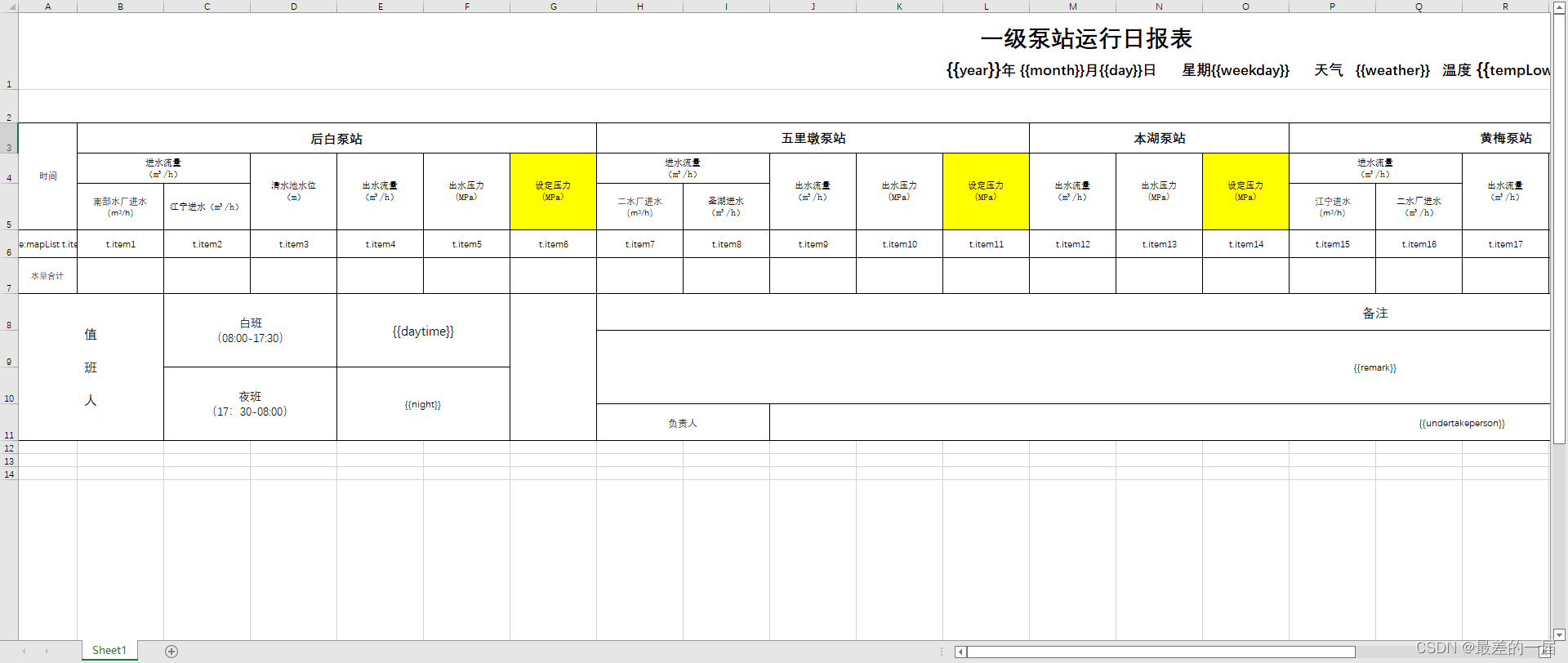Viewport: 1568px width, 663px height.
Task: Select the 时间 header cell
Action: pyautogui.click(x=48, y=176)
